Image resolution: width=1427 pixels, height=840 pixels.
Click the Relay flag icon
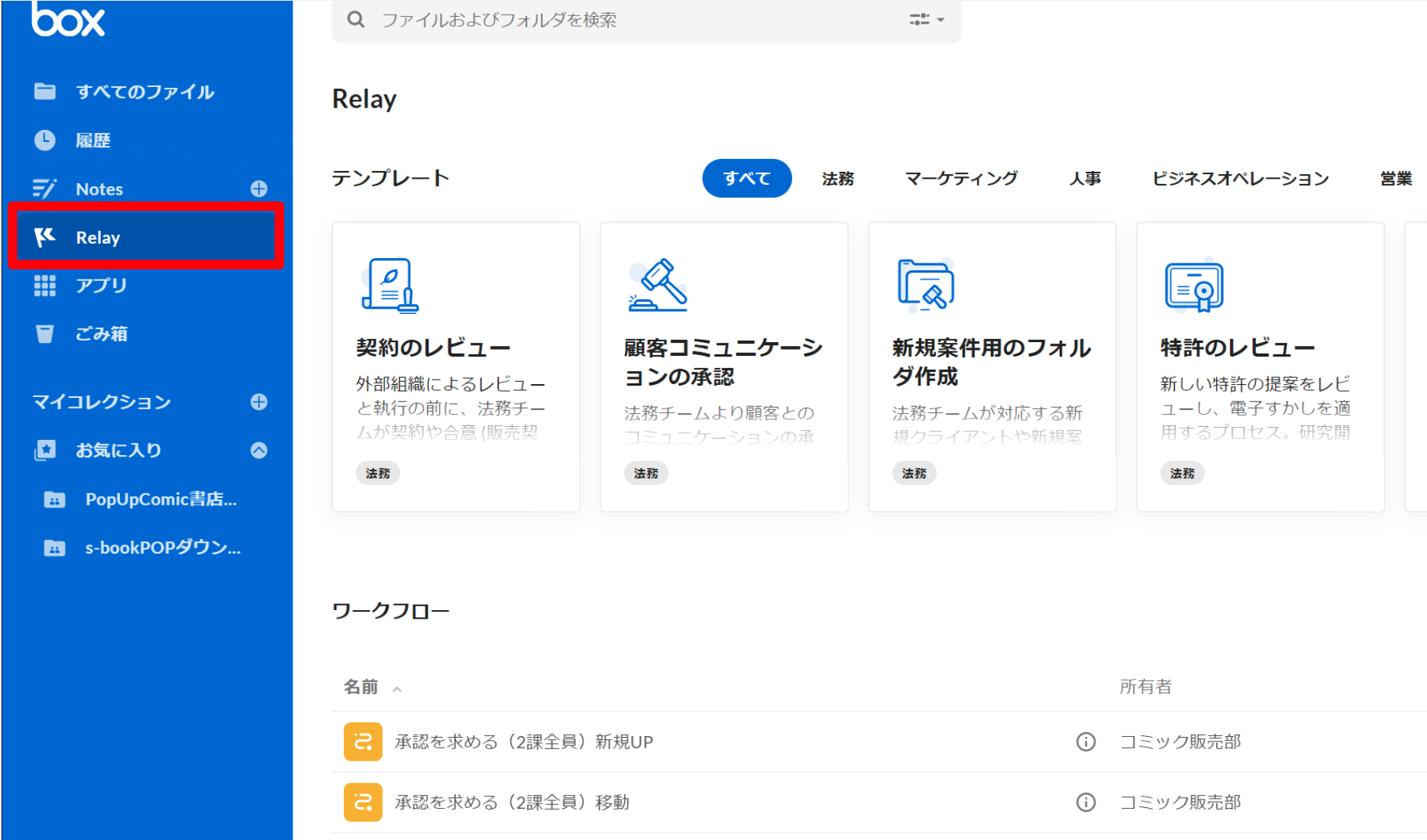point(45,237)
